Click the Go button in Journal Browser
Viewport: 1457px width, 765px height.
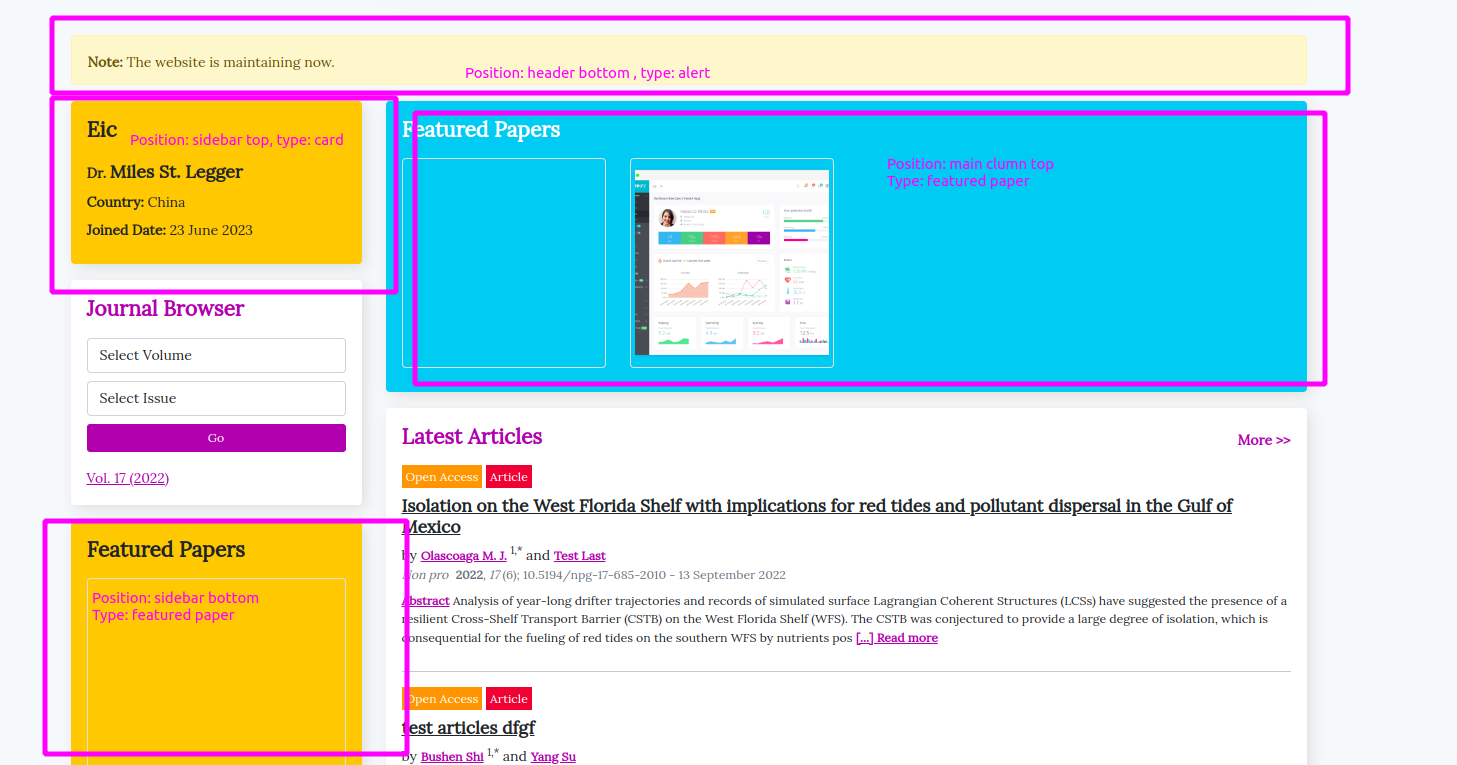pyautogui.click(x=215, y=437)
